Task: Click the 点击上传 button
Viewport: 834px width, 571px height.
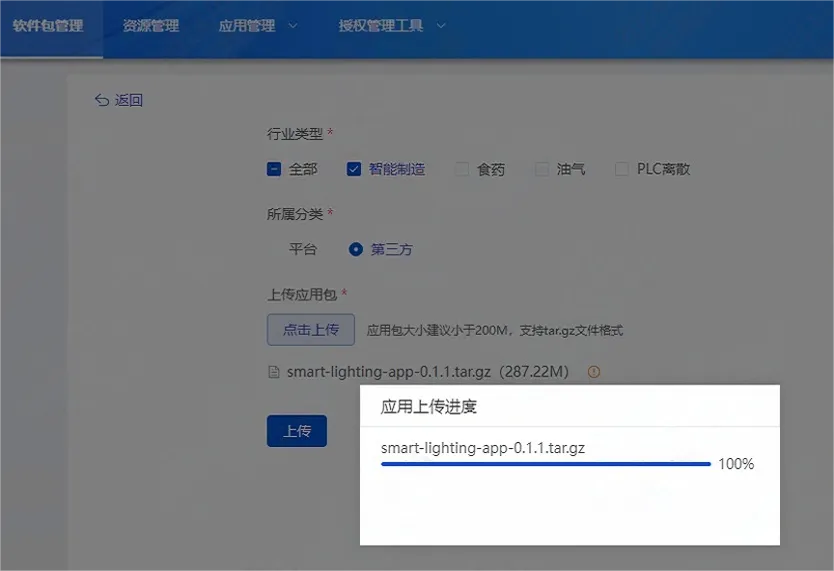Action: click(311, 330)
